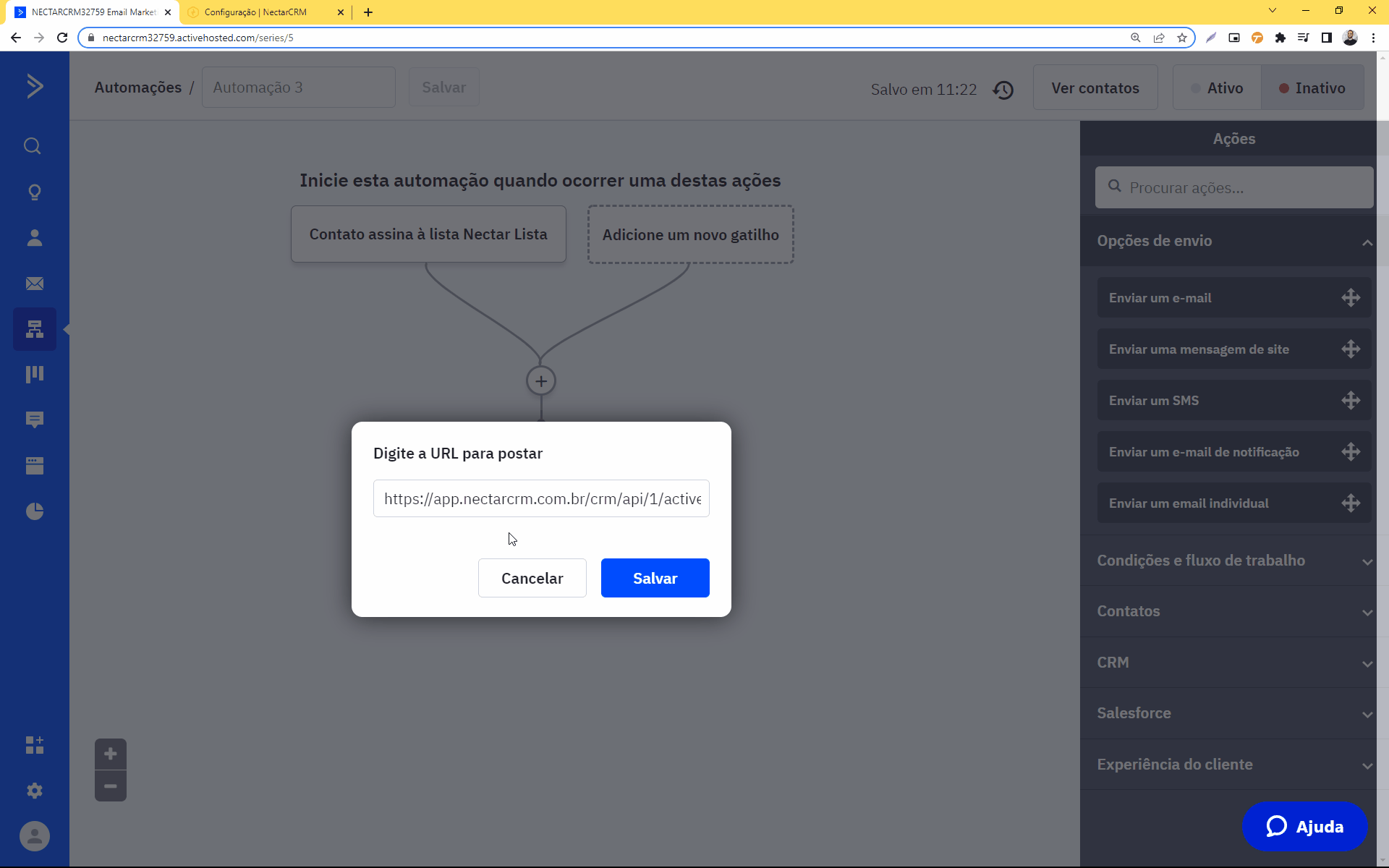Open user avatar profile icon in sidebar
Viewport: 1389px width, 868px height.
[35, 836]
